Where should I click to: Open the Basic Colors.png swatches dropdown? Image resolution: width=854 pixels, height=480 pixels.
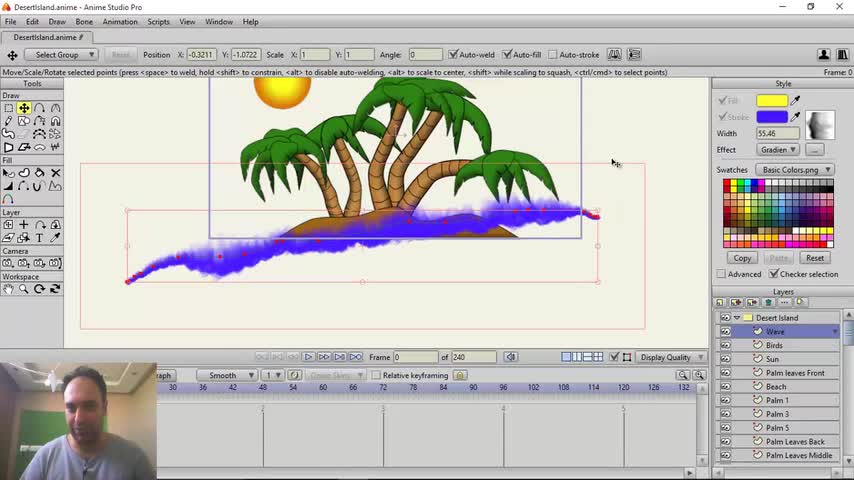click(x=795, y=169)
